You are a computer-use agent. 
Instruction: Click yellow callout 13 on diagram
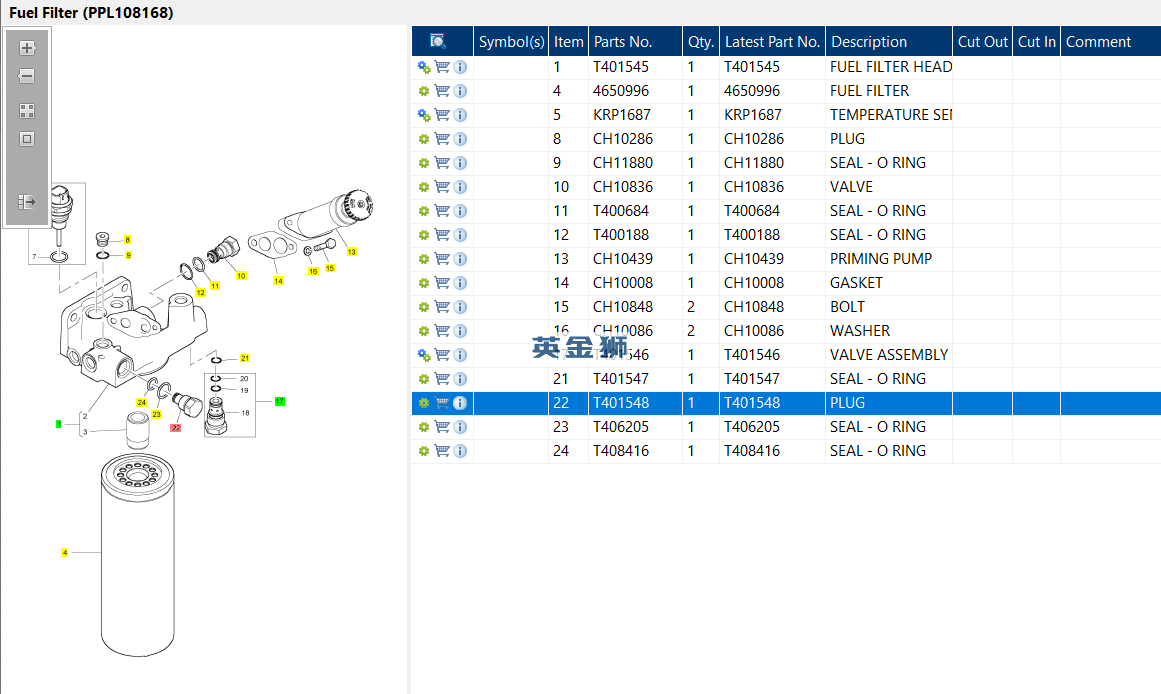(352, 252)
